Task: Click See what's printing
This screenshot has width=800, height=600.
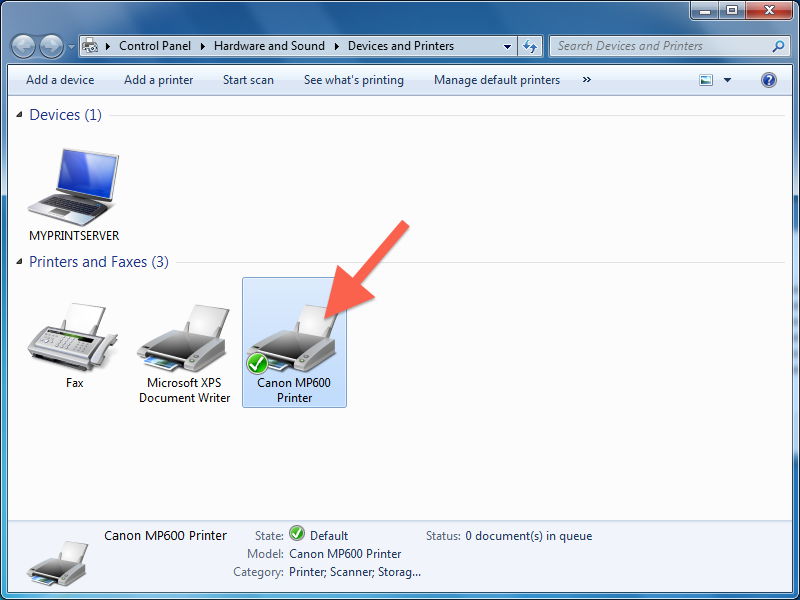Action: click(x=354, y=80)
